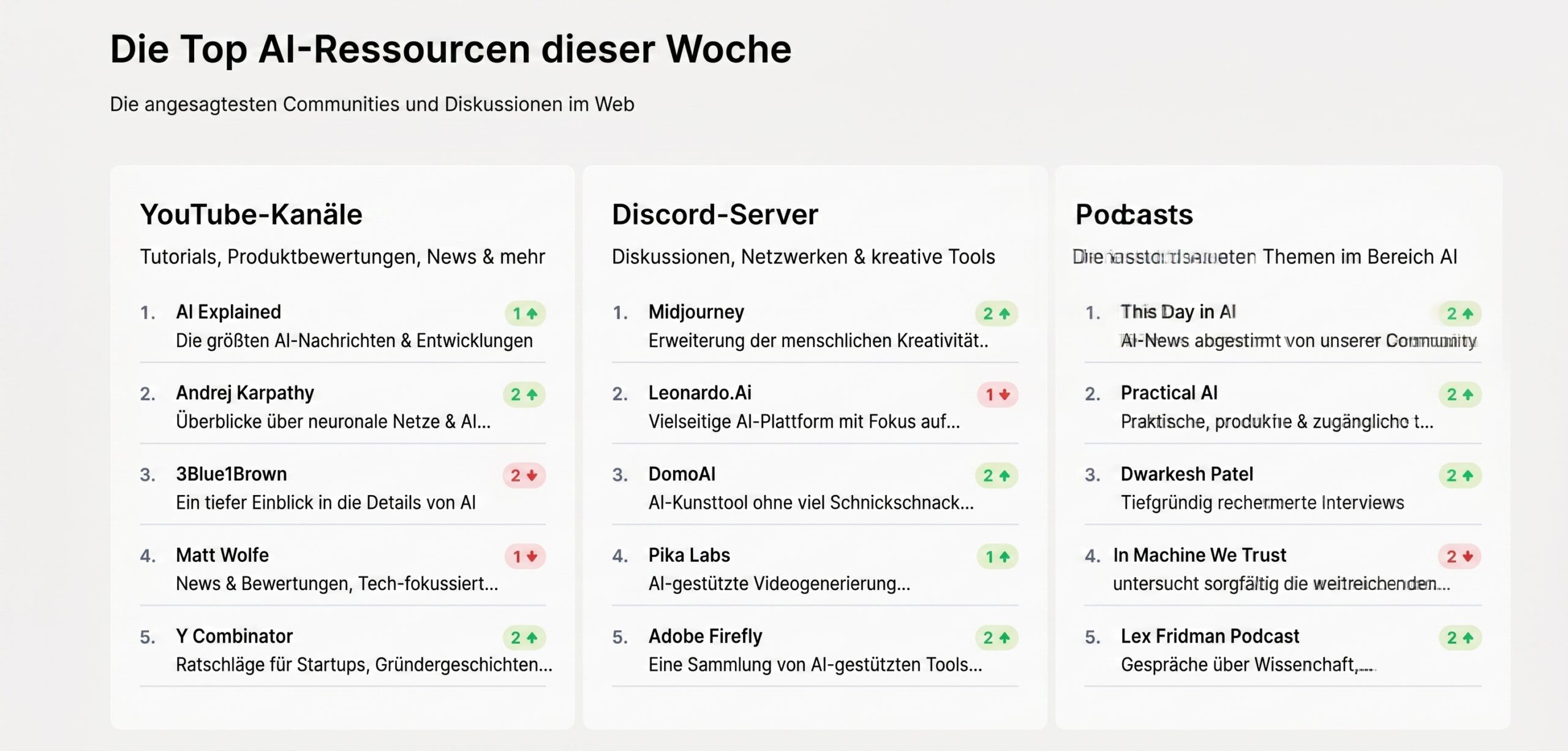
Task: Click Matt Wolfe red down badge
Action: pyautogui.click(x=525, y=556)
